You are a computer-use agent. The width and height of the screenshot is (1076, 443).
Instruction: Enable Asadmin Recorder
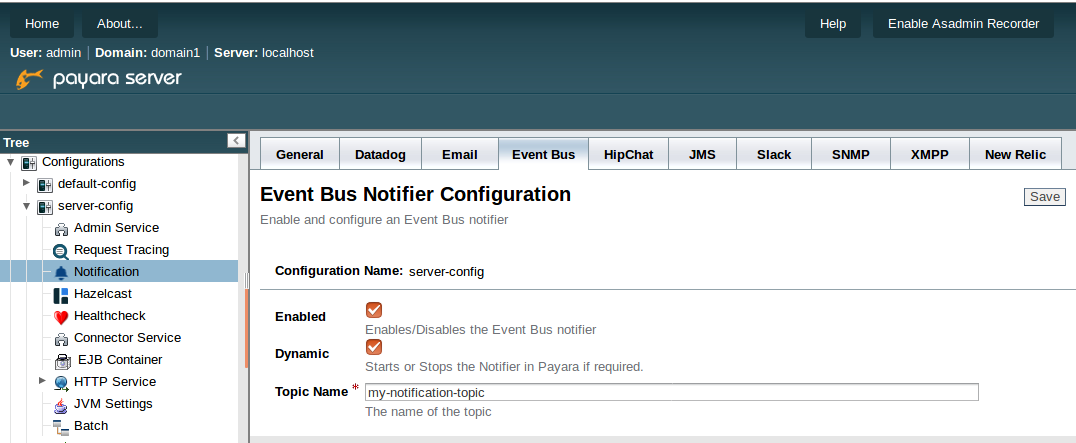963,24
